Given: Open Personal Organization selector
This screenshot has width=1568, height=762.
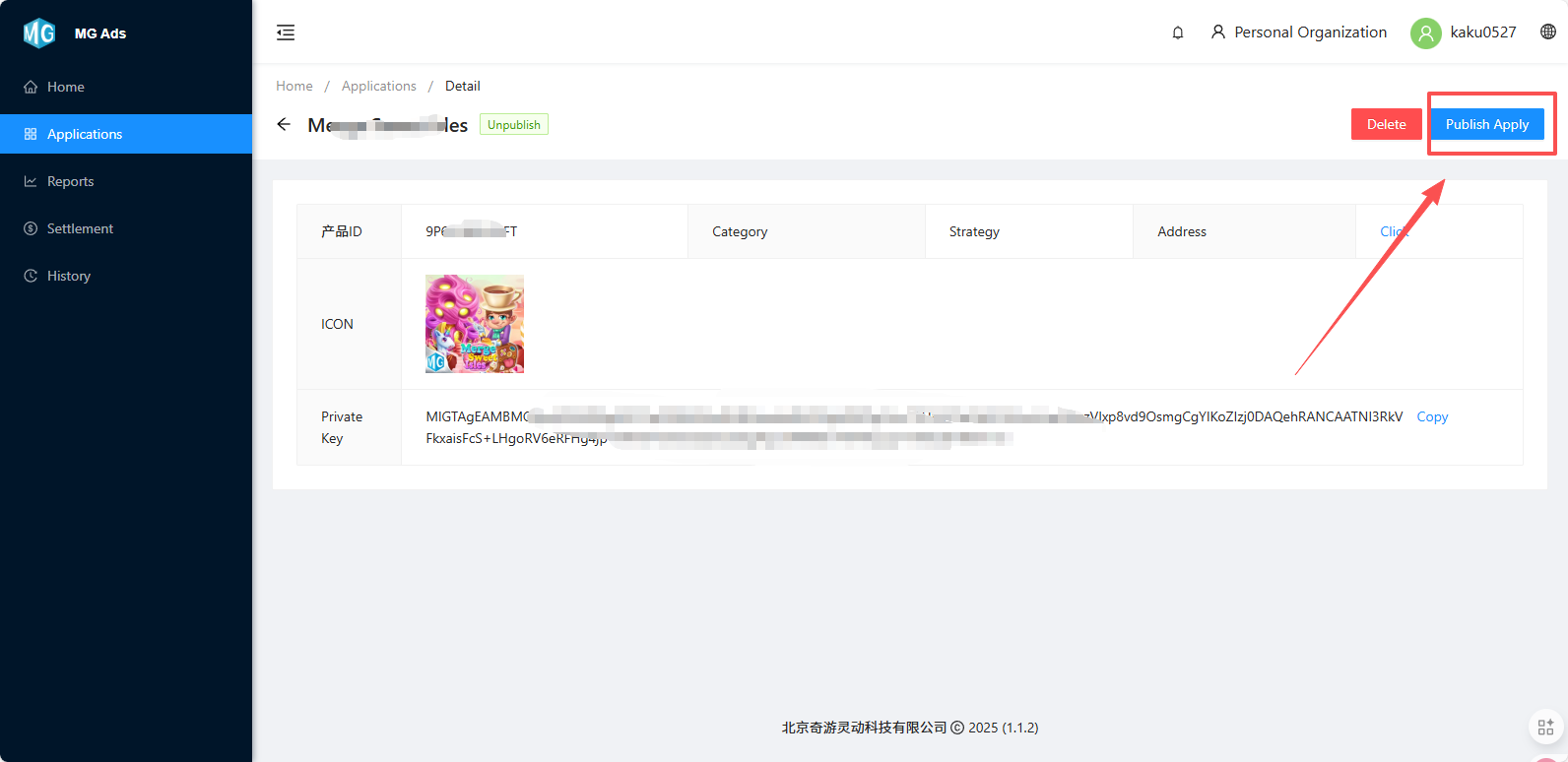Looking at the screenshot, I should coord(1298,32).
